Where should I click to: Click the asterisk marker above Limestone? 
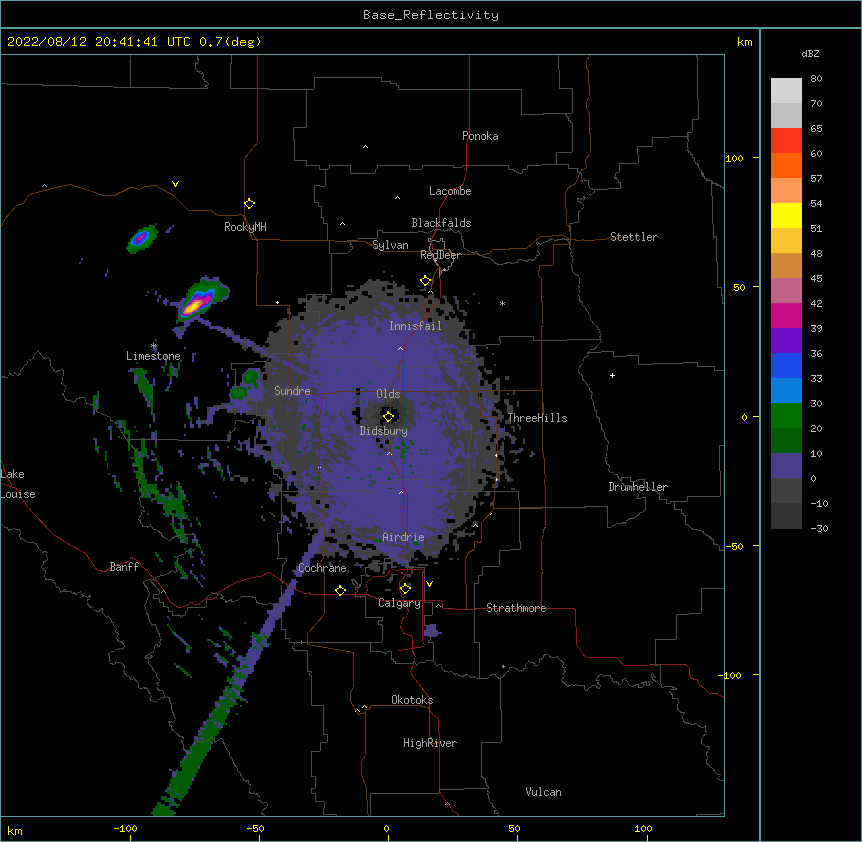(153, 346)
